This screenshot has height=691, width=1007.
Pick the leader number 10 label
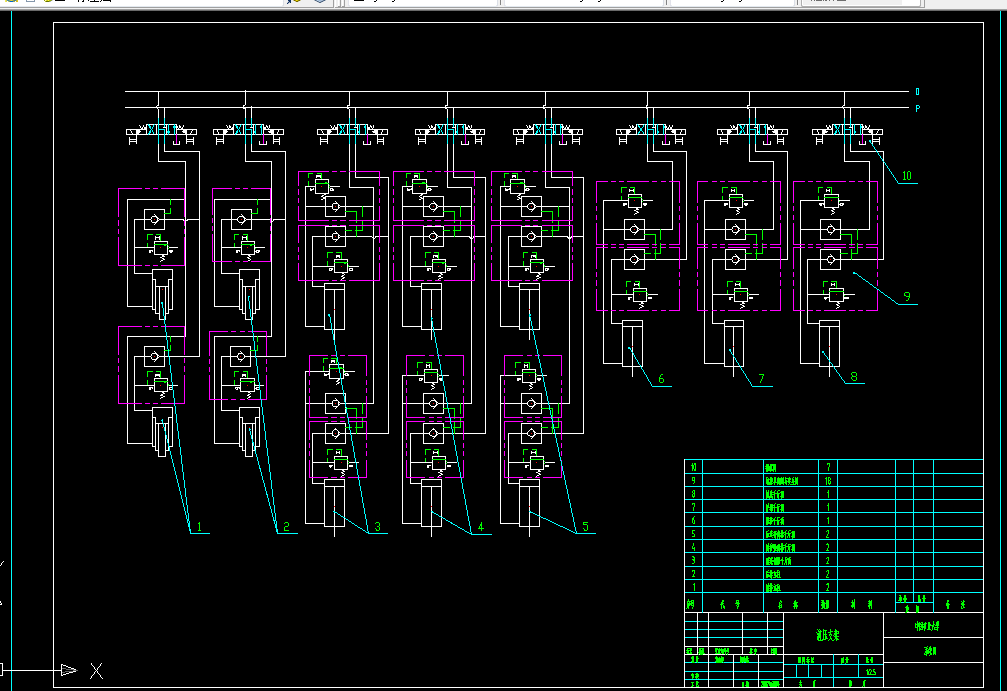click(906, 176)
